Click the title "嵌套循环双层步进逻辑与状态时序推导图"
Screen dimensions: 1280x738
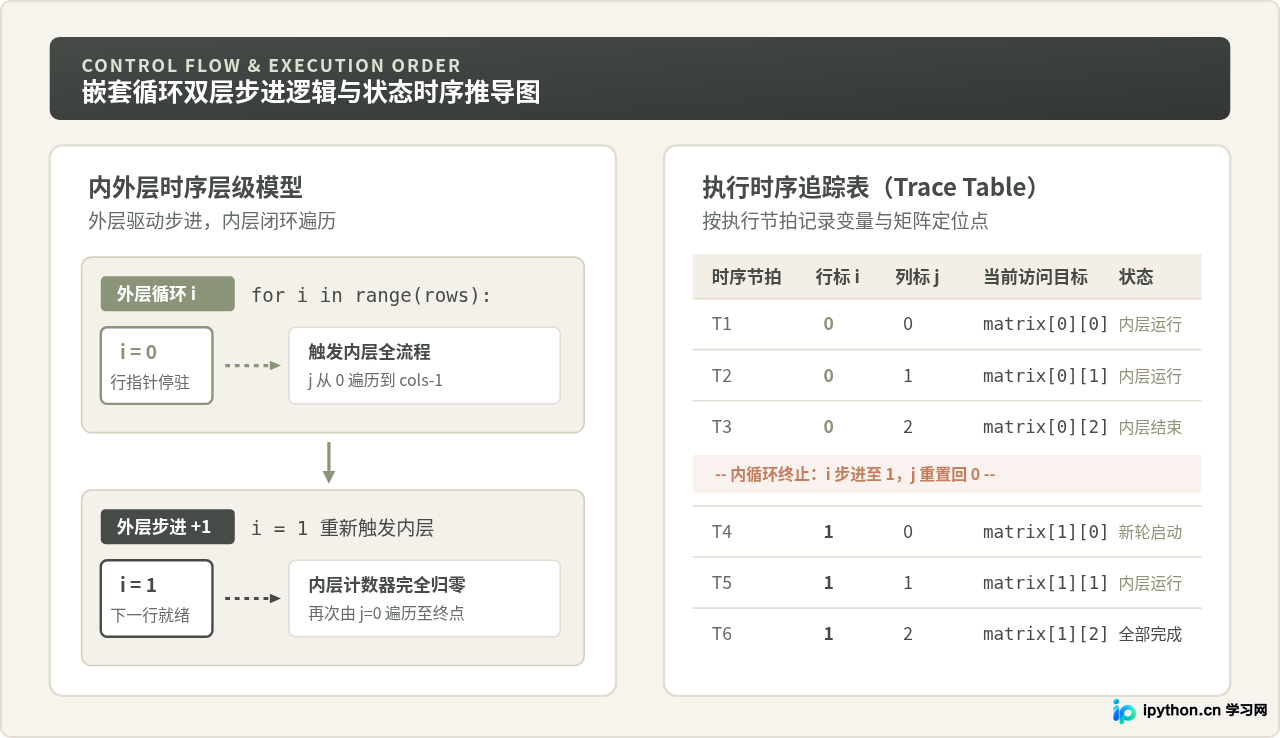tap(311, 92)
